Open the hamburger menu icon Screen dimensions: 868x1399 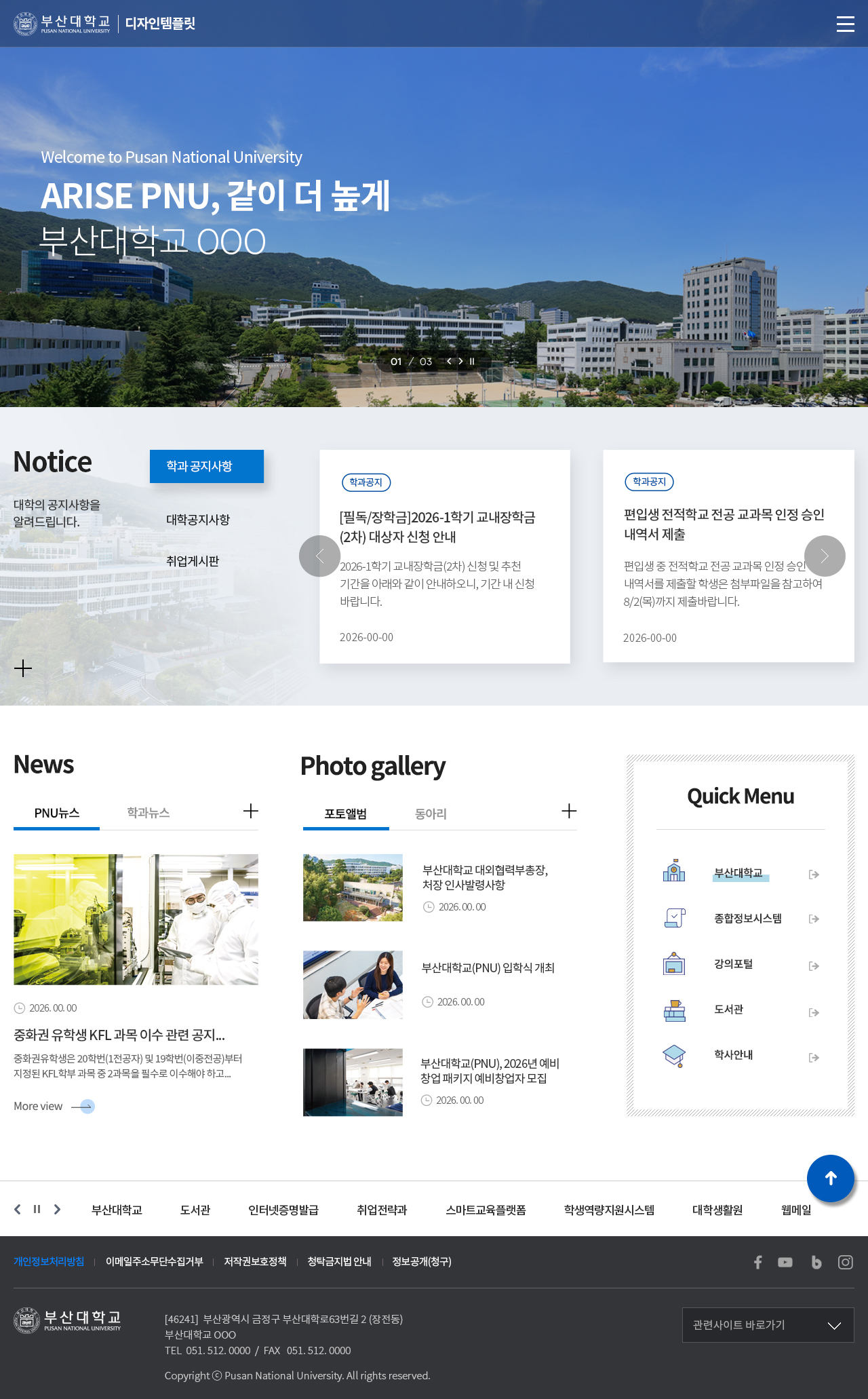845,24
